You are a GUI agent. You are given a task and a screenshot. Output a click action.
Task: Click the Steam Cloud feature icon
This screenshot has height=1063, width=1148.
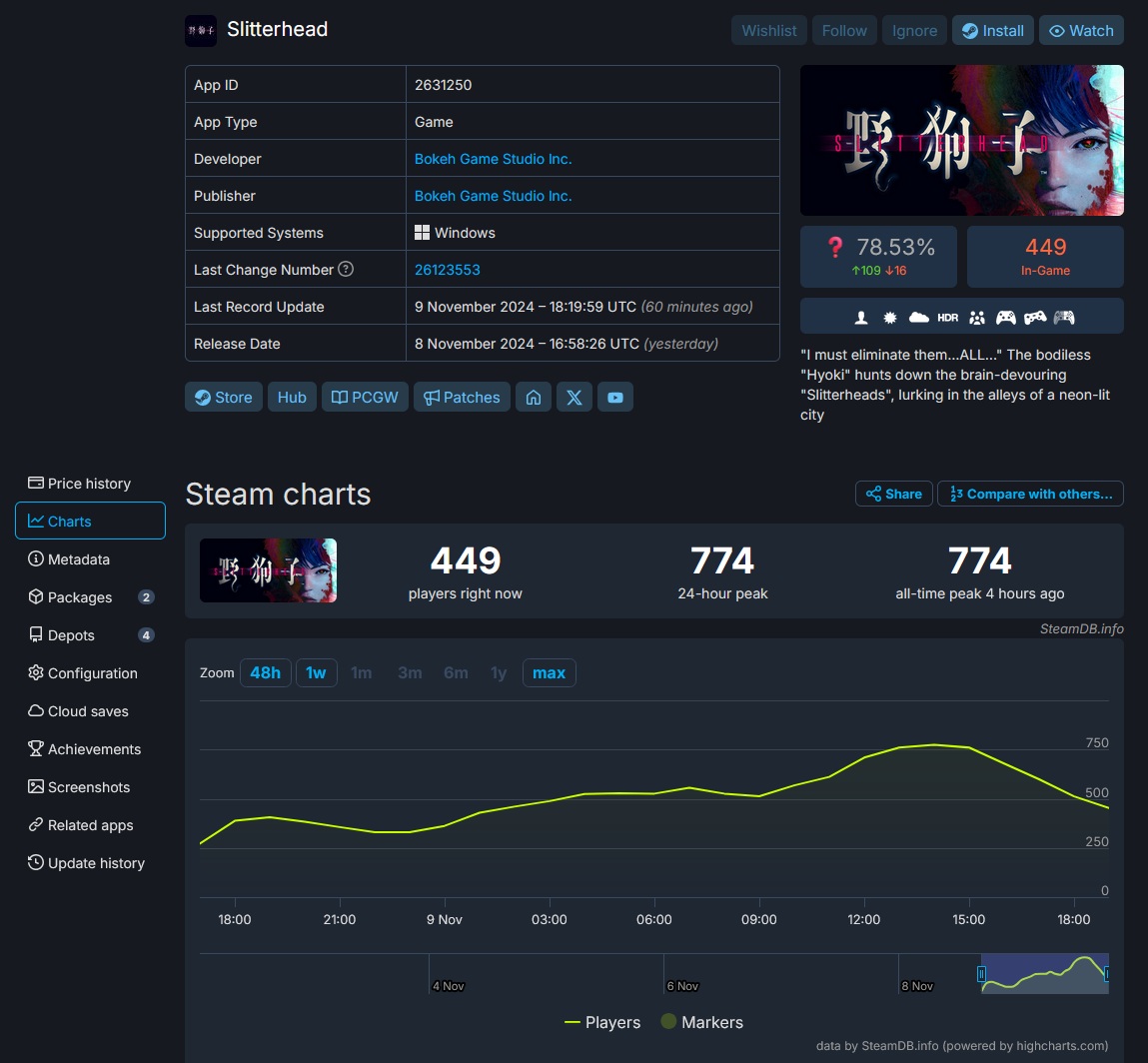pos(919,317)
